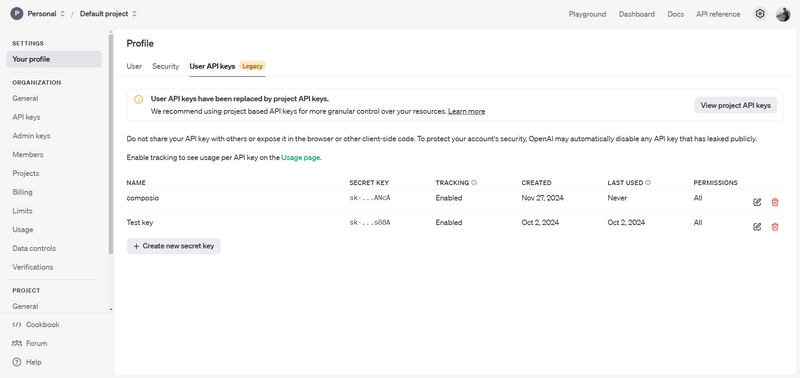Click the Last Used info icon

pos(648,183)
